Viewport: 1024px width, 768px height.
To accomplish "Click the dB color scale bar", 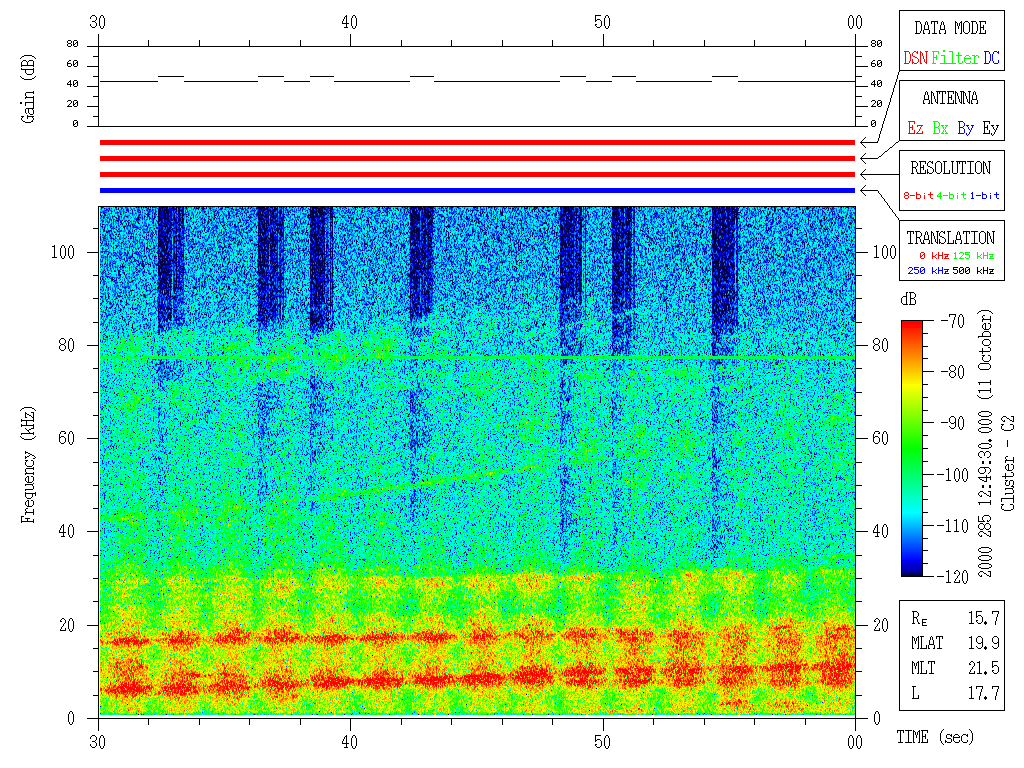I will pos(912,448).
